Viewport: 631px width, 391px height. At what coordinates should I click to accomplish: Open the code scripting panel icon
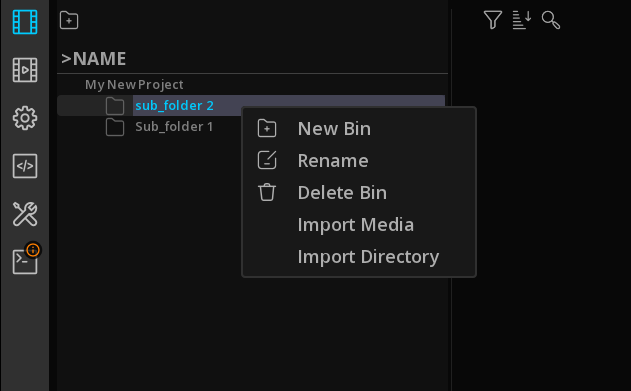pos(25,166)
